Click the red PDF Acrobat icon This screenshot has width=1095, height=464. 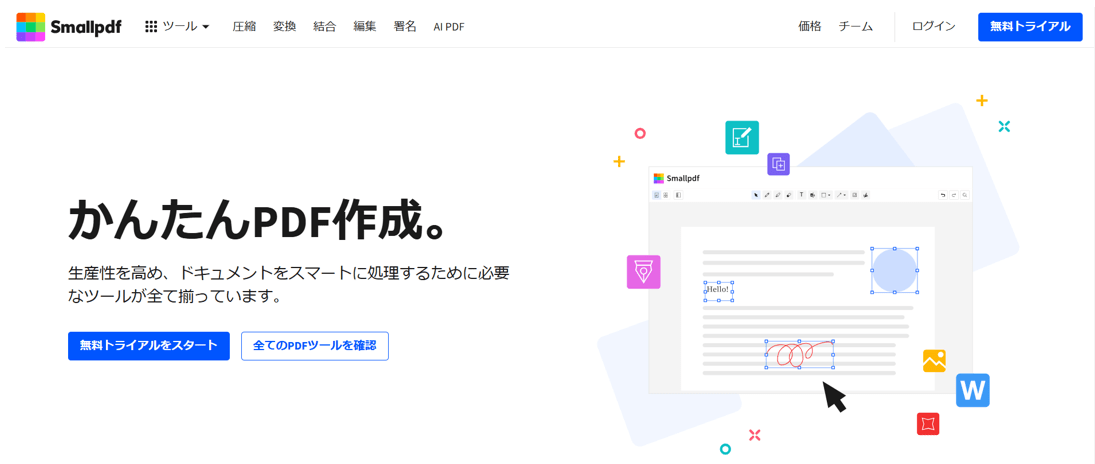(928, 423)
